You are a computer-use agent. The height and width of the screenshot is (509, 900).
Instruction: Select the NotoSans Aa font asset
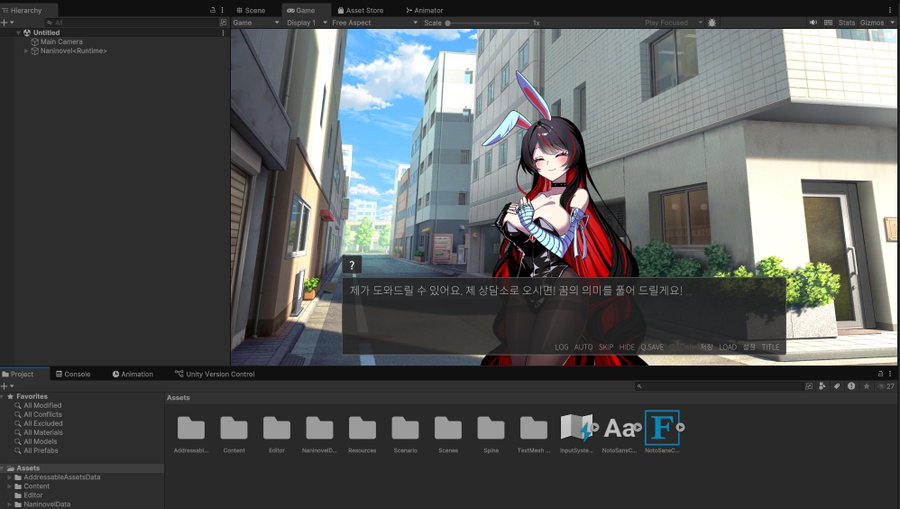coord(619,428)
